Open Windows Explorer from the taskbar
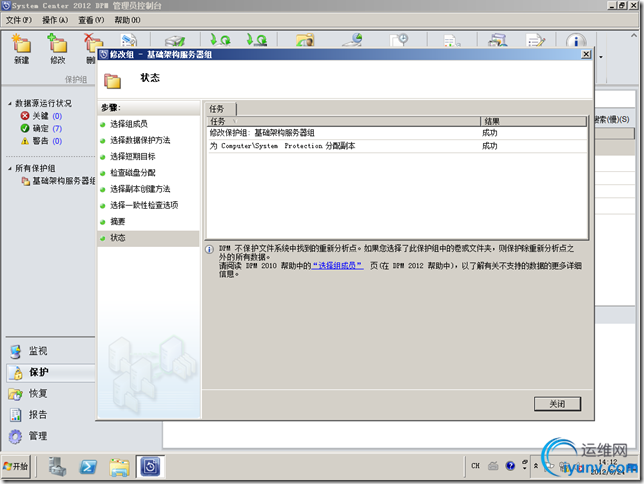644x484 pixels. coord(119,467)
